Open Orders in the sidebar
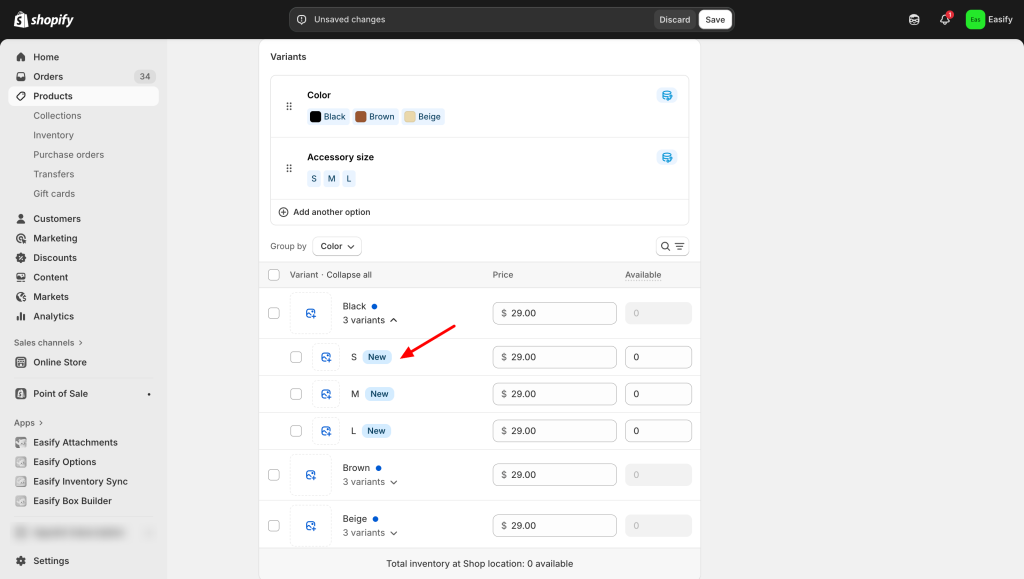 click(48, 76)
